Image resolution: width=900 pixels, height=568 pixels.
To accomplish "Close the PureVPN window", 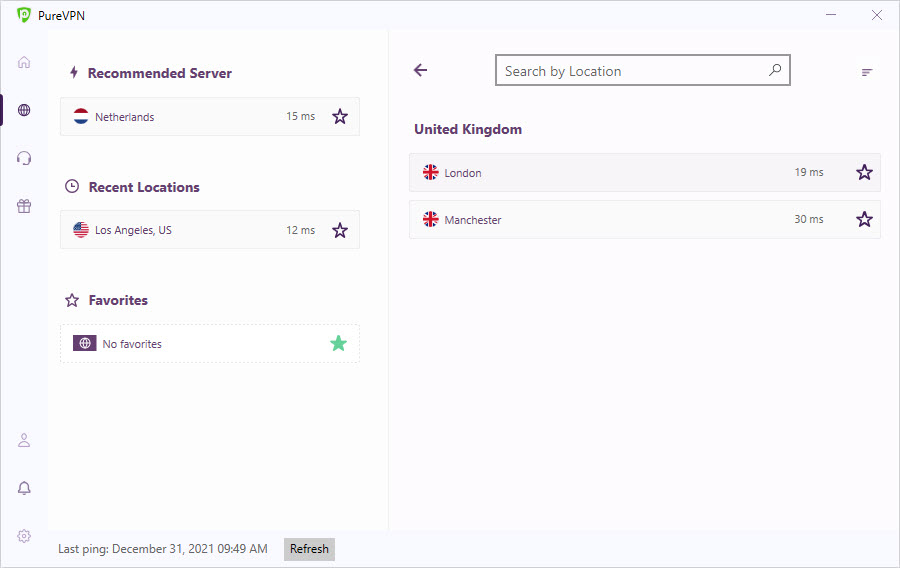I will [877, 15].
